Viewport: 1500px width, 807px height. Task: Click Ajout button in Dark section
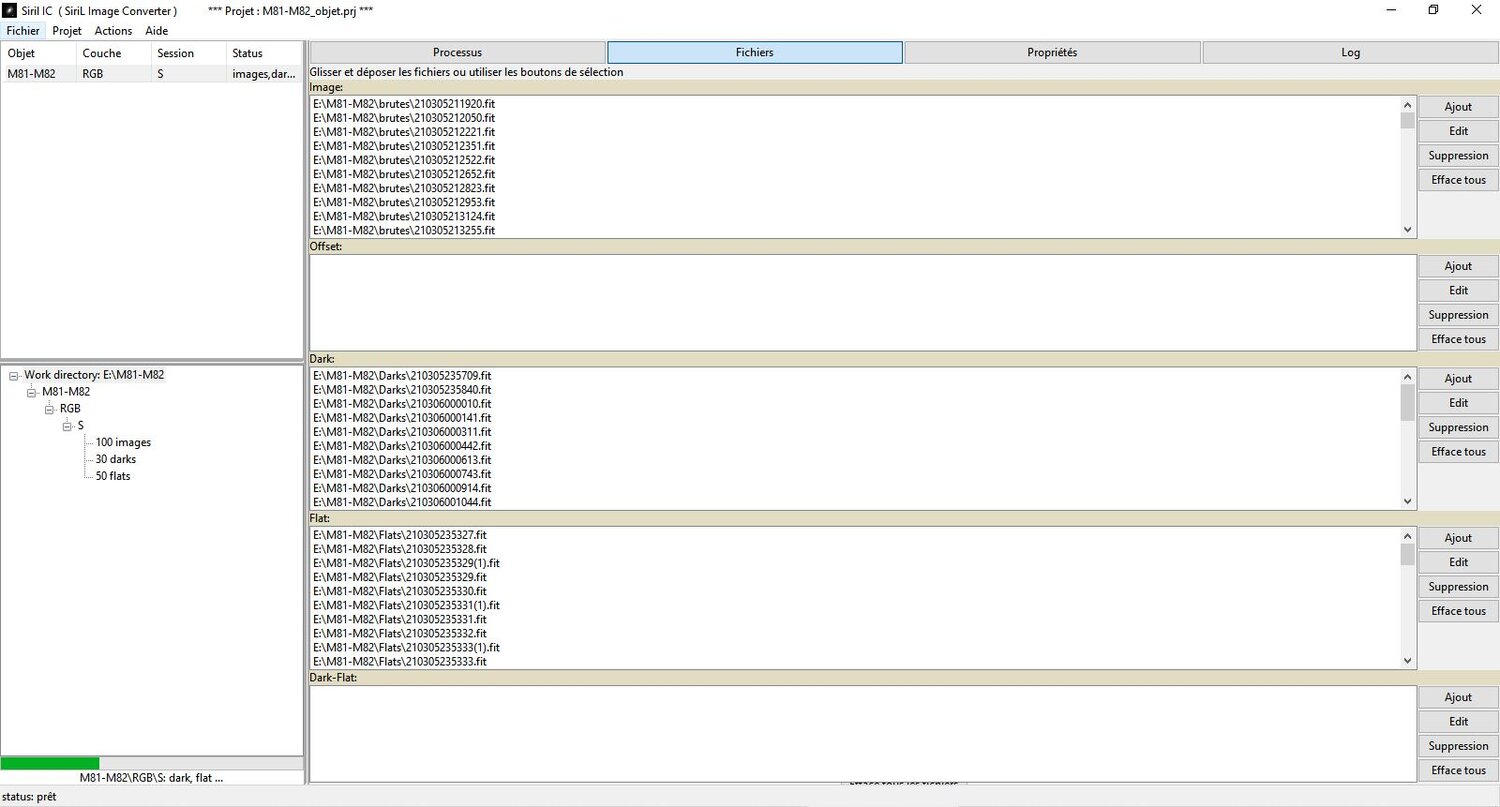click(x=1458, y=379)
